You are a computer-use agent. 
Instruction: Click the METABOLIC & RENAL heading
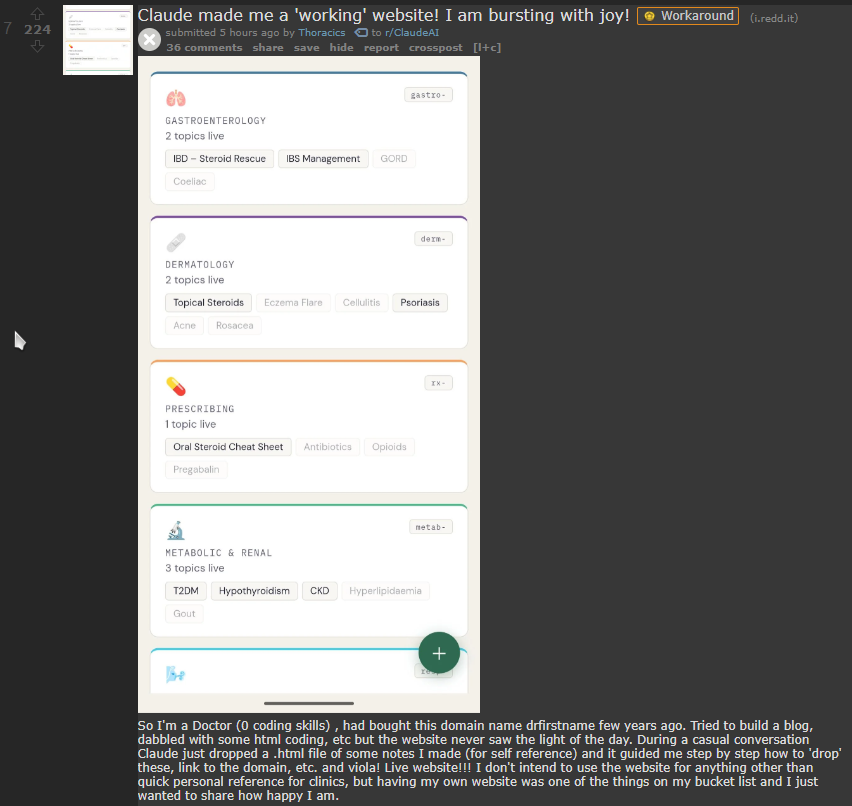pyautogui.click(x=218, y=553)
